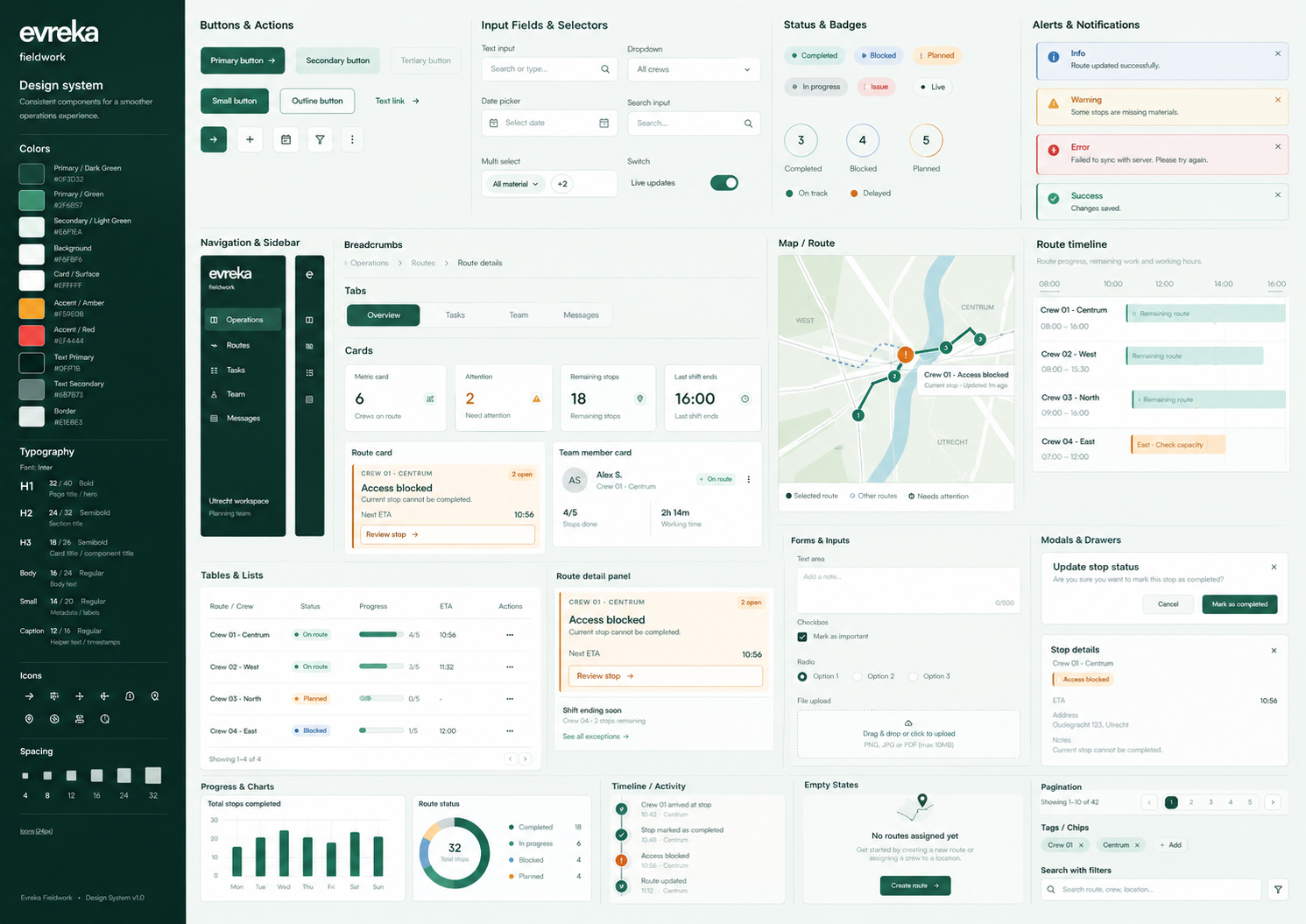Follow the See all exceptions link
The width and height of the screenshot is (1306, 924).
point(596,737)
